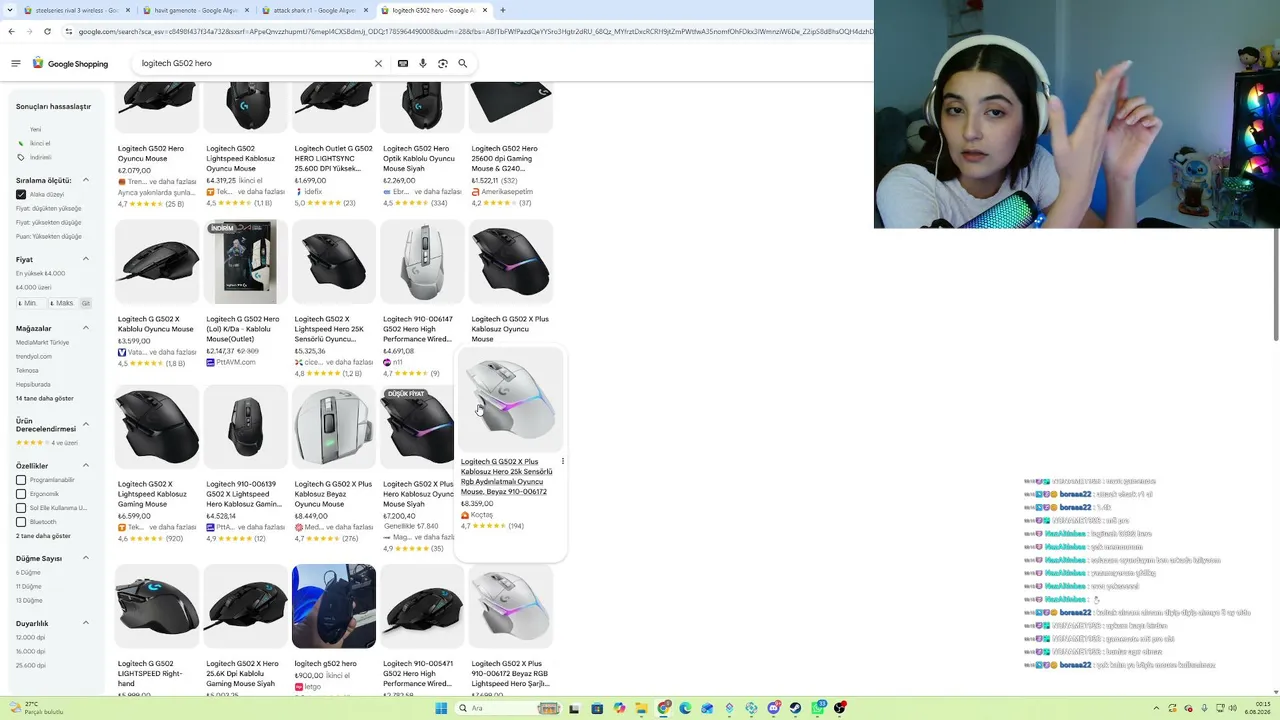Open Discord from the taskbar
Viewport: 1280px width, 720px height.
[x=774, y=708]
